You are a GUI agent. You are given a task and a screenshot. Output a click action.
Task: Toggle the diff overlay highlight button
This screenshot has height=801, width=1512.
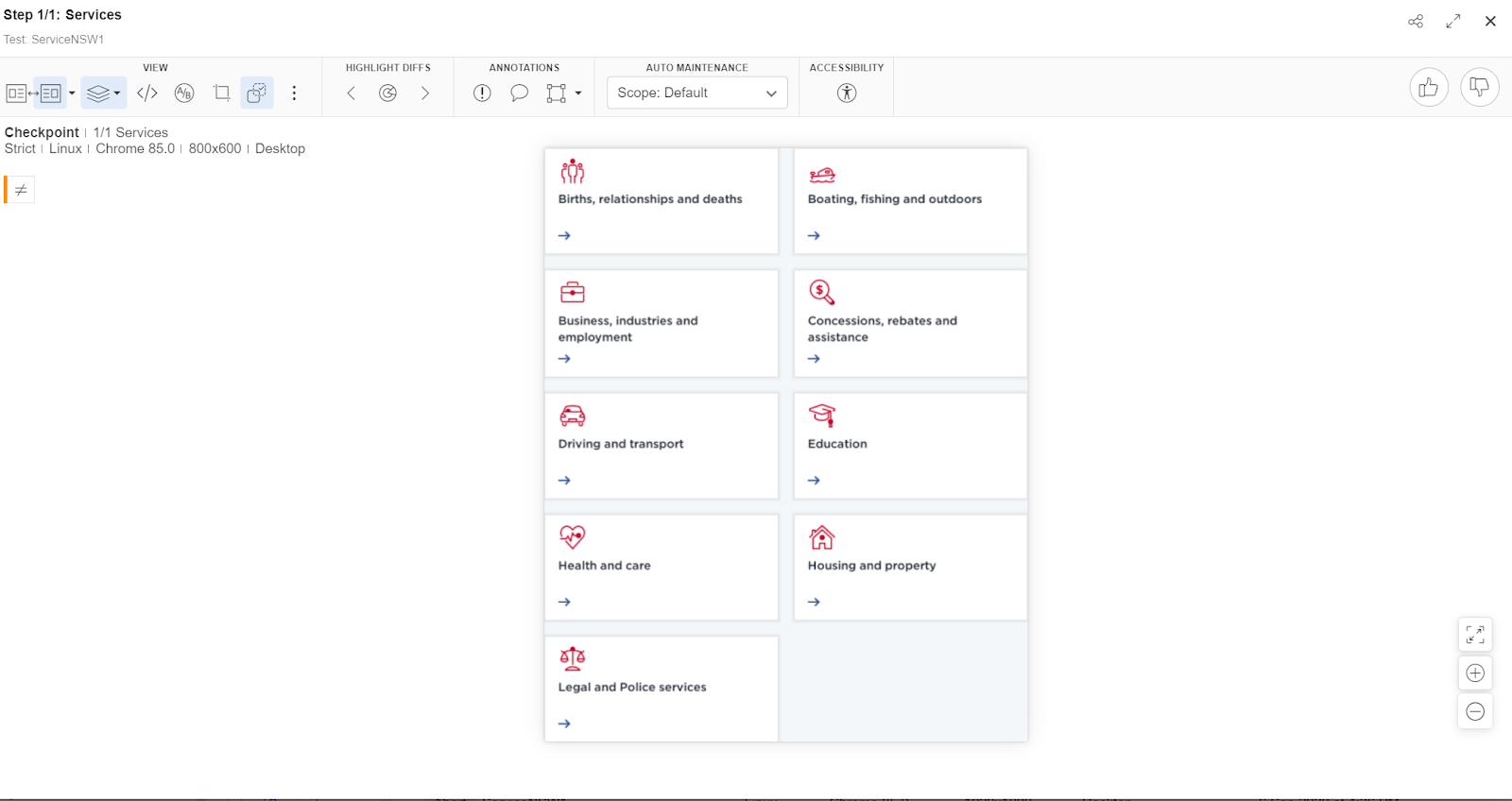(x=257, y=93)
